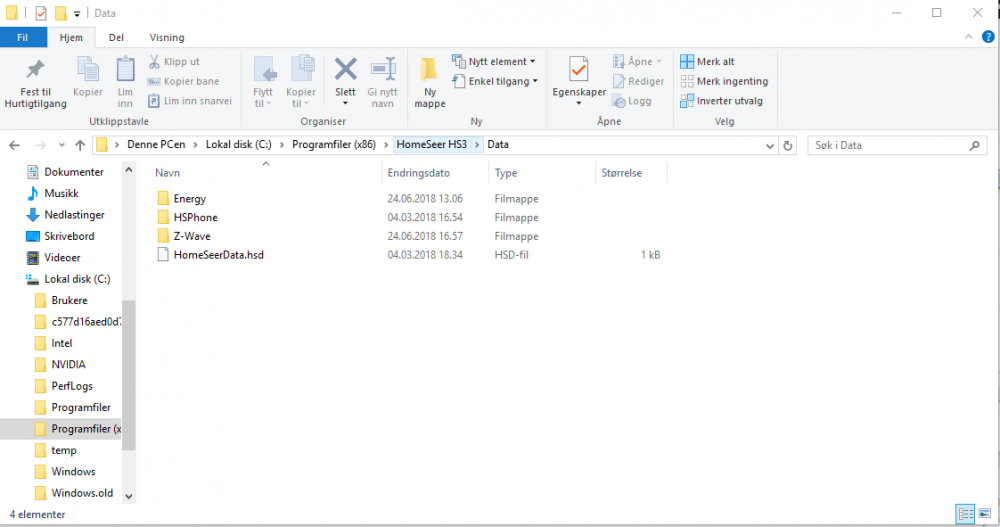Viewport: 1000px width, 527px height.
Task: Create a new folder with Ny mappe
Action: 429,72
